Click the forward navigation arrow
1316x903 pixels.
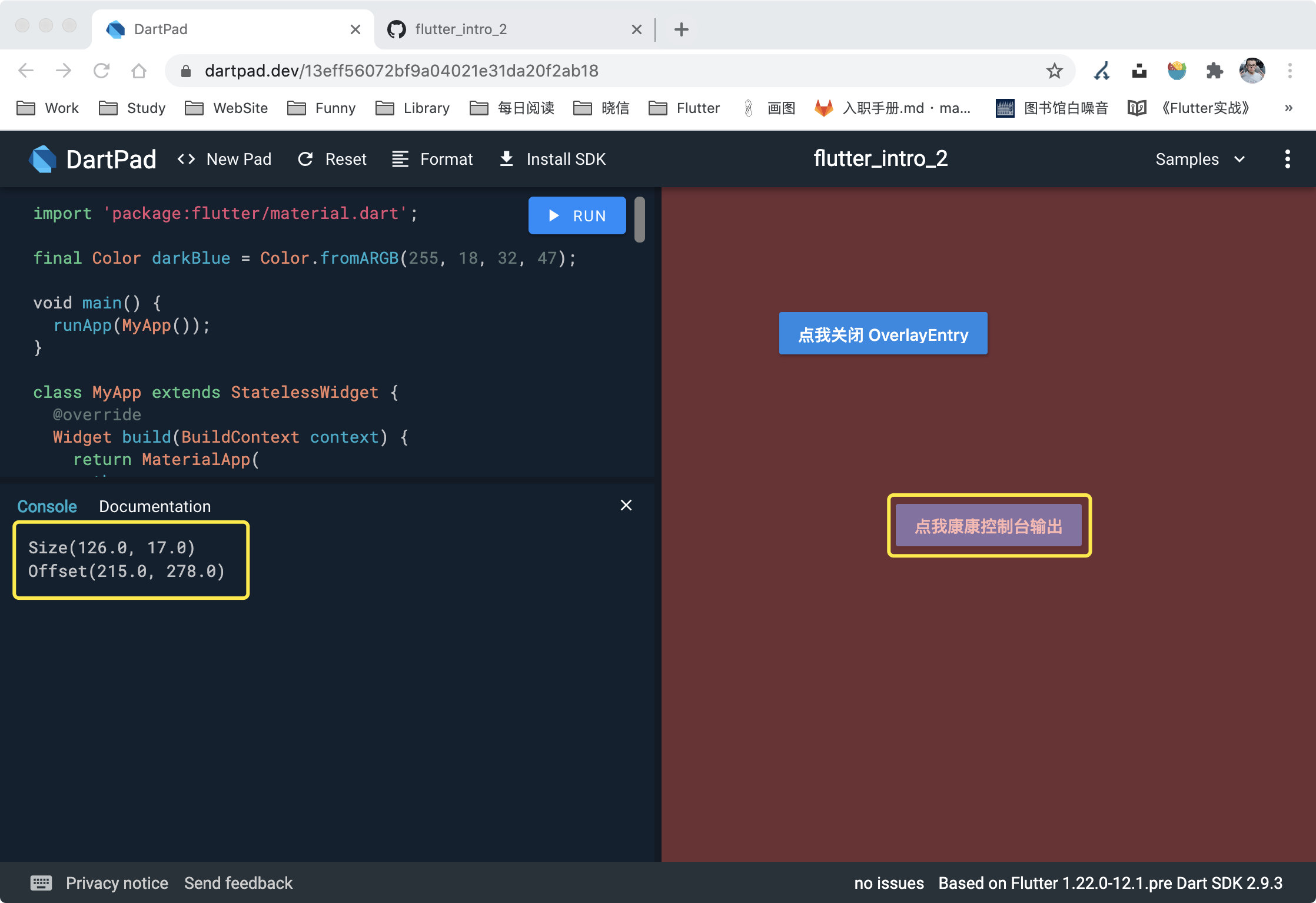coord(64,70)
